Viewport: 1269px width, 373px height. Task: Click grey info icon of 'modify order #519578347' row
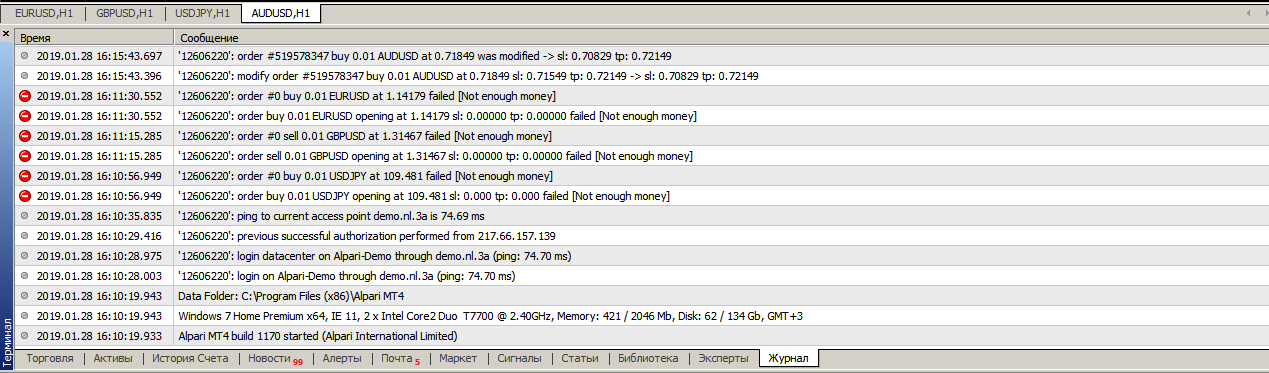(x=25, y=76)
